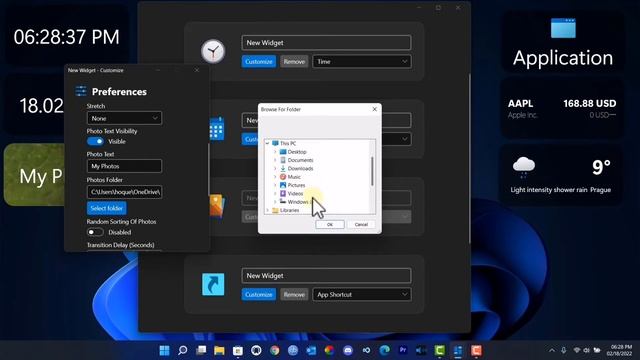Image resolution: width=640 pixels, height=360 pixels.
Task: Expand the Downloads folder chevron
Action: click(275, 168)
